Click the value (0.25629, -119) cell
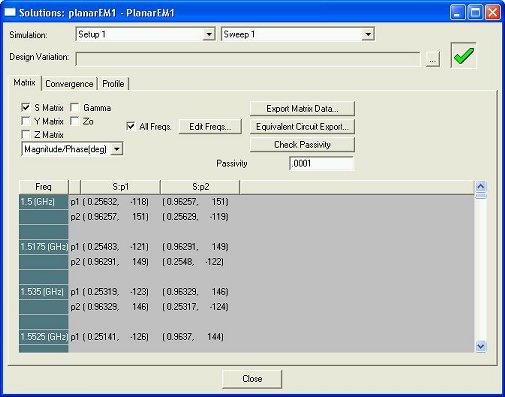This screenshot has width=505, height=397. pos(195,217)
